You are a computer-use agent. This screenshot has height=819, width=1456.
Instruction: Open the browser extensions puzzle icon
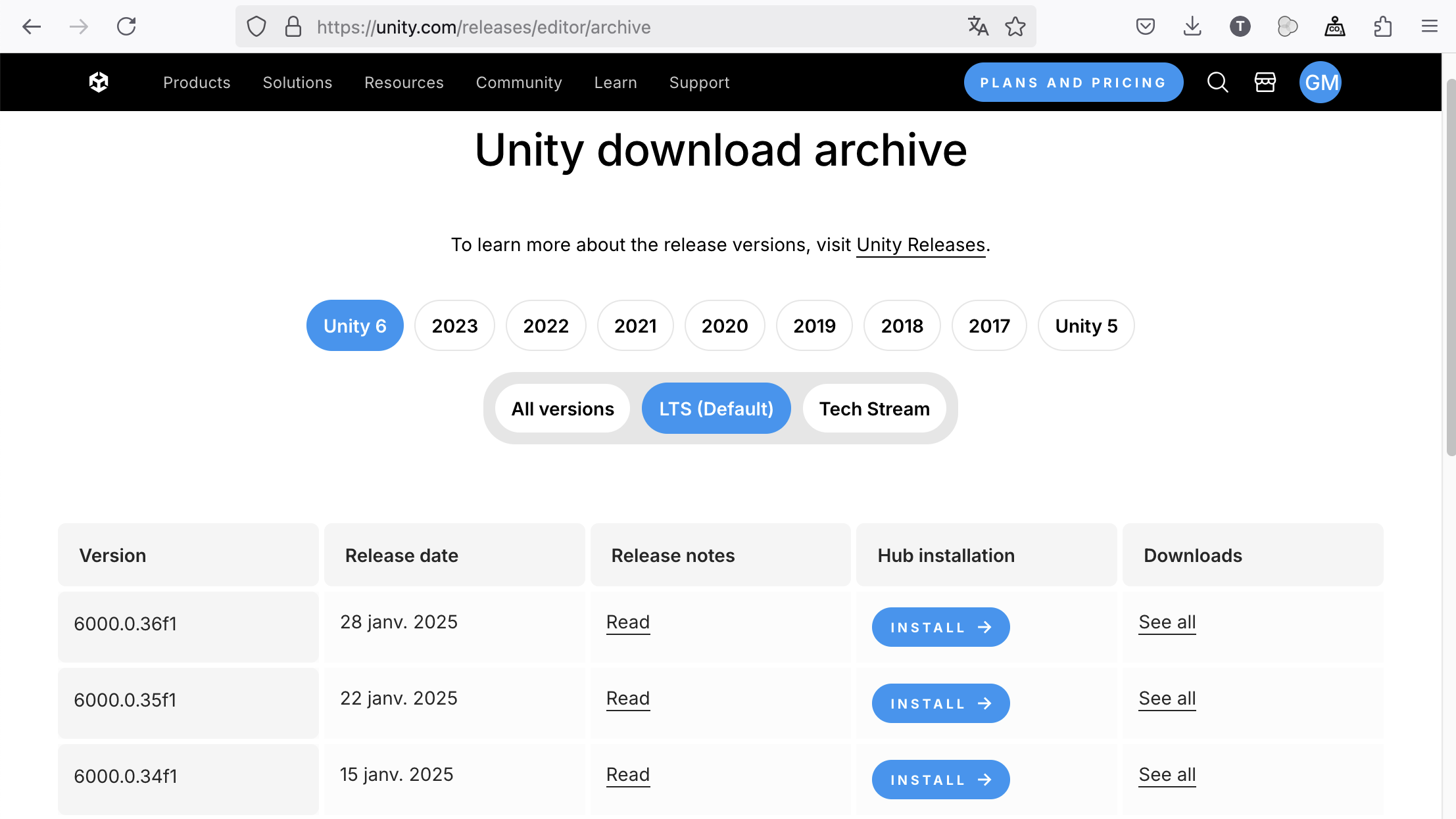[x=1382, y=26]
